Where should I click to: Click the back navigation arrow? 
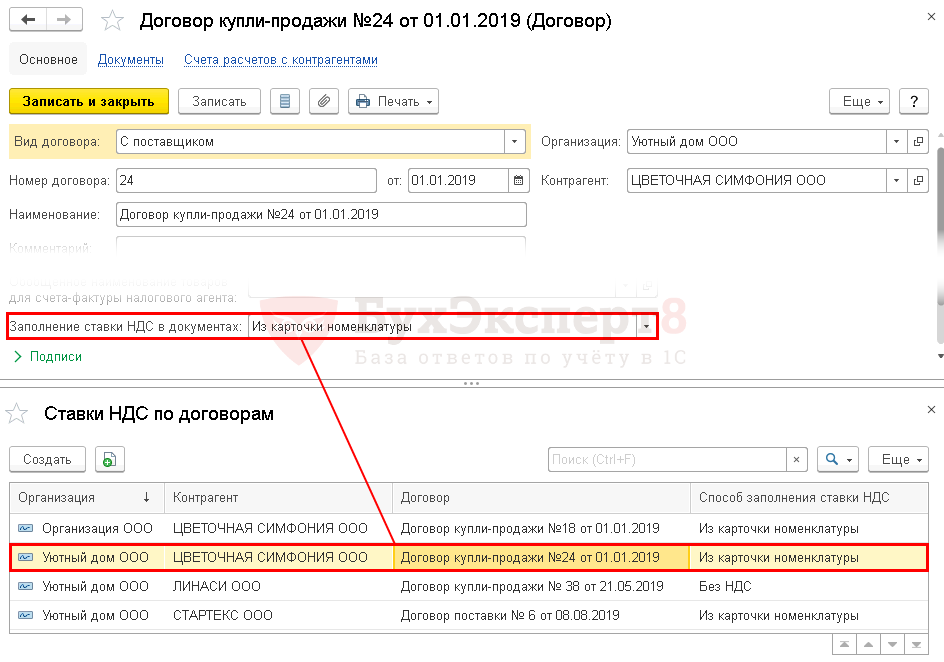pos(29,20)
